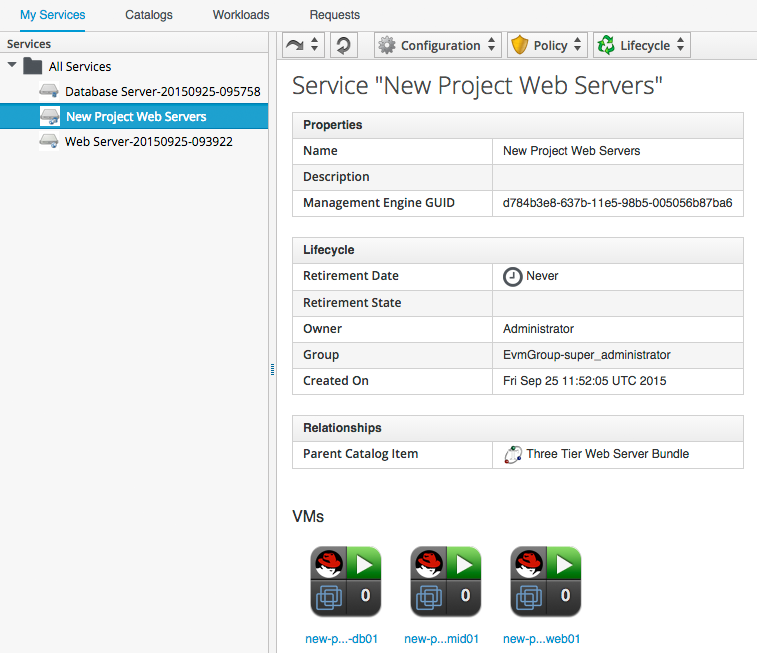Click the new-p...-db01 VM tile
Screen dimensions: 757x653
[346, 581]
